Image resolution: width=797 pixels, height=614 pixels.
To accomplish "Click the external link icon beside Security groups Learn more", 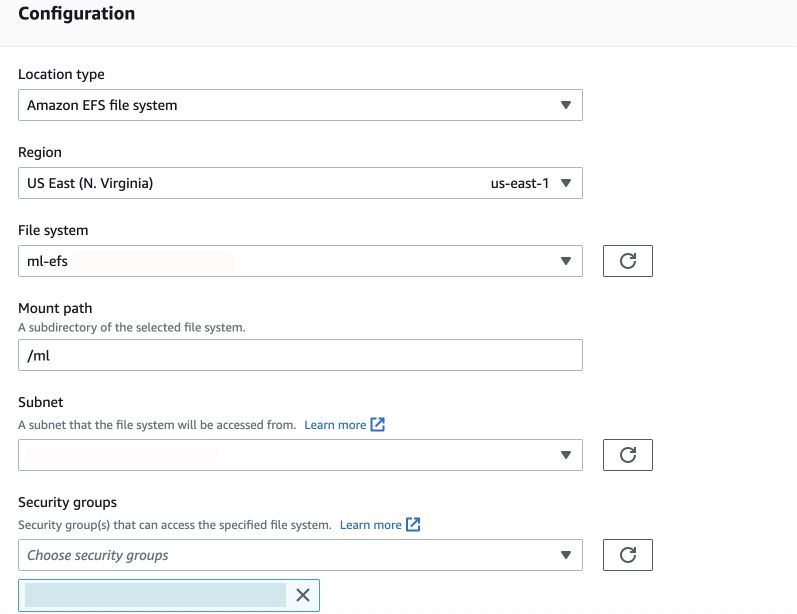I will 413,525.
